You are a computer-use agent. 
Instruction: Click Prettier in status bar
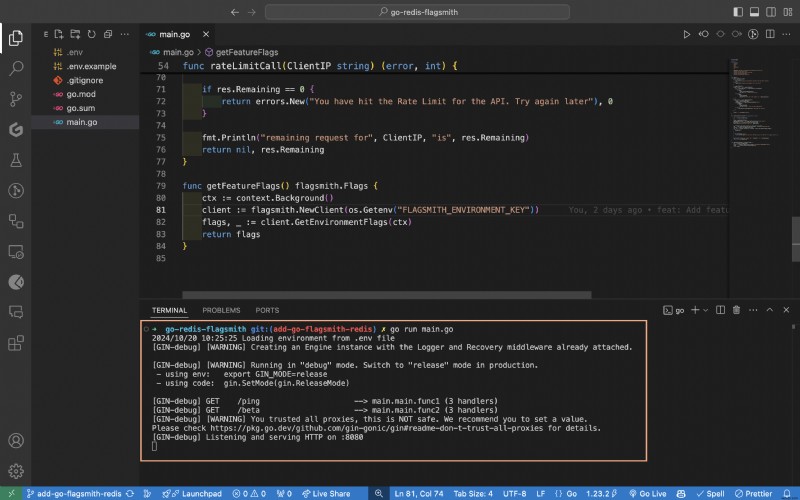[x=754, y=493]
